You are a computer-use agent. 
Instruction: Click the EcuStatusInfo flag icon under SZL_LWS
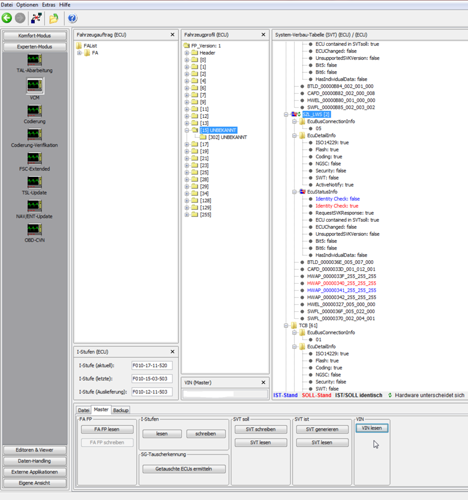pos(302,192)
